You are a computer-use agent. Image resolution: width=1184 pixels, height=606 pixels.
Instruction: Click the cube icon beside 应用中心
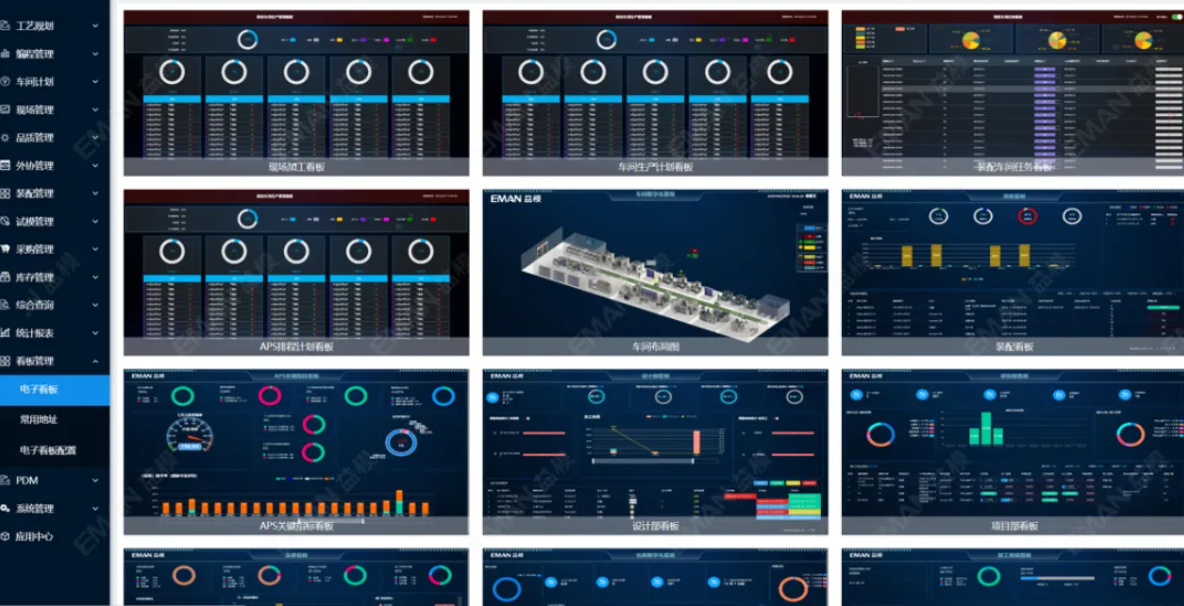(5, 537)
